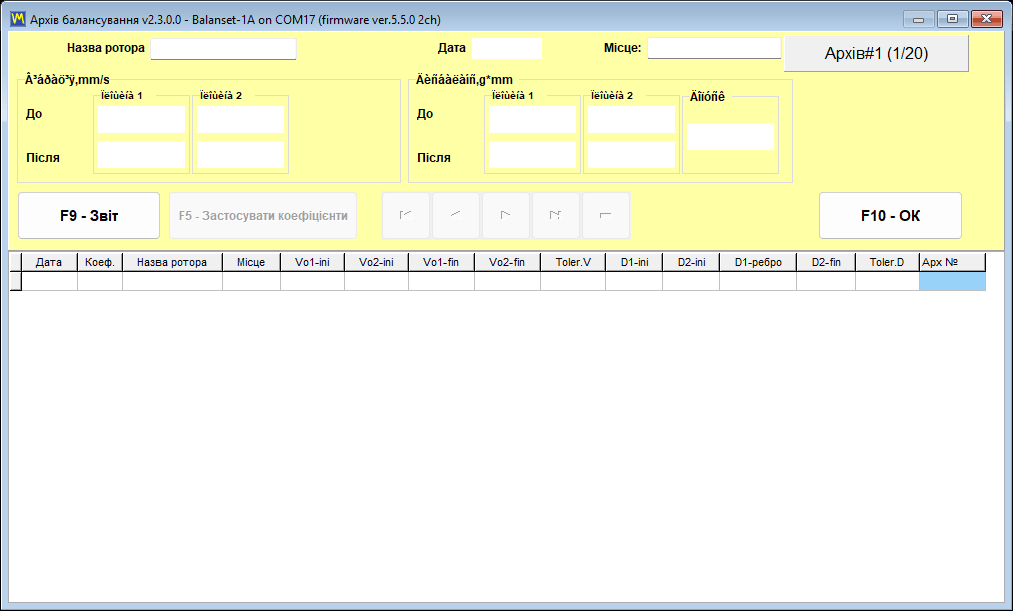Click the Дата field at top
This screenshot has height=611, width=1013.
507,48
